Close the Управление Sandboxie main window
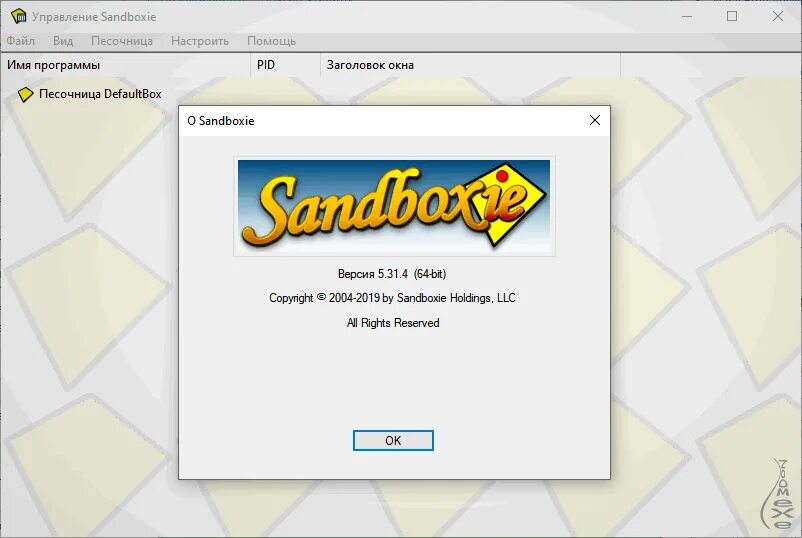802x538 pixels. coord(777,16)
